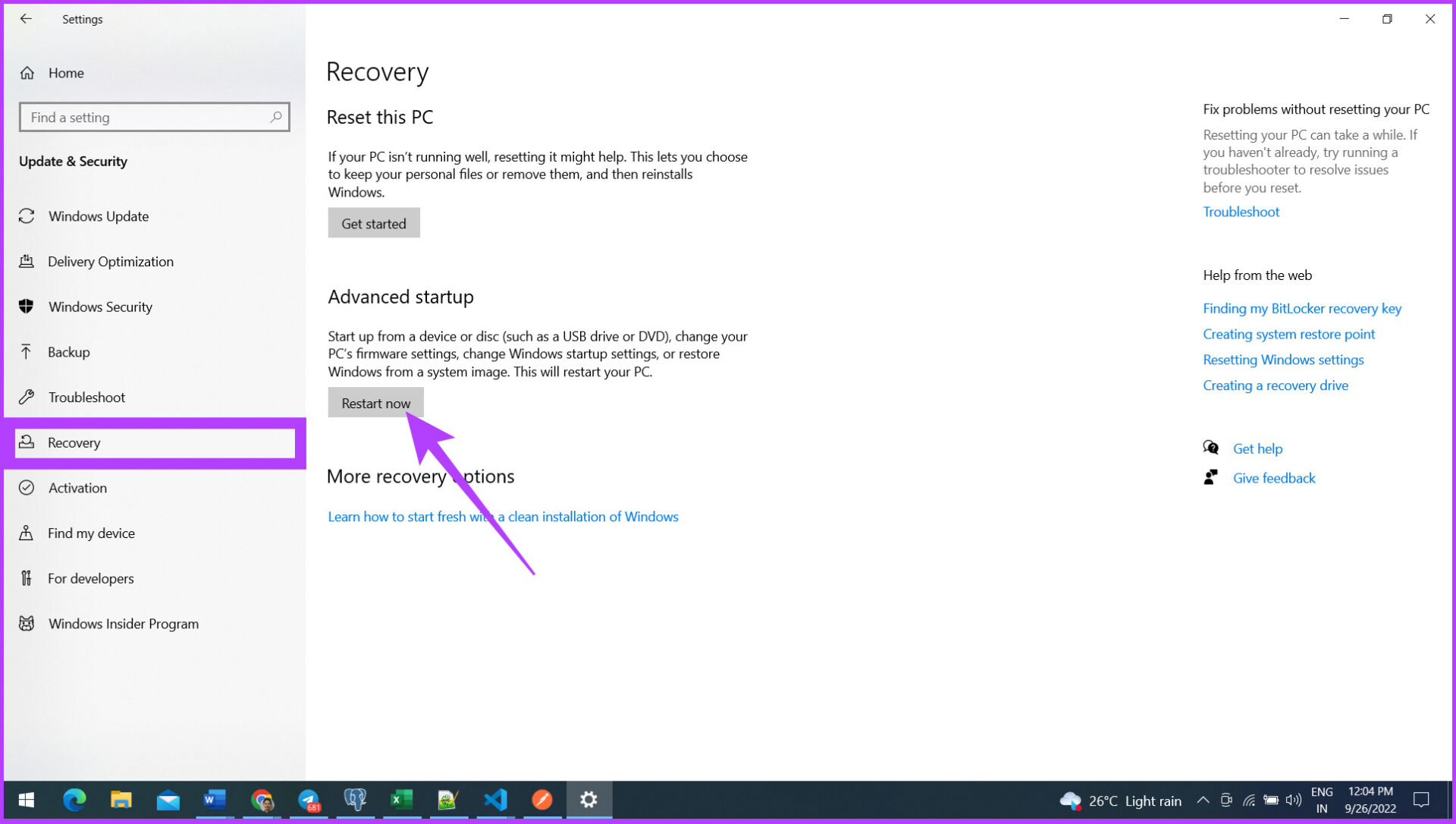Viewport: 1456px width, 824px height.
Task: Open Finding my BitLocker recovery key
Action: (x=1301, y=308)
